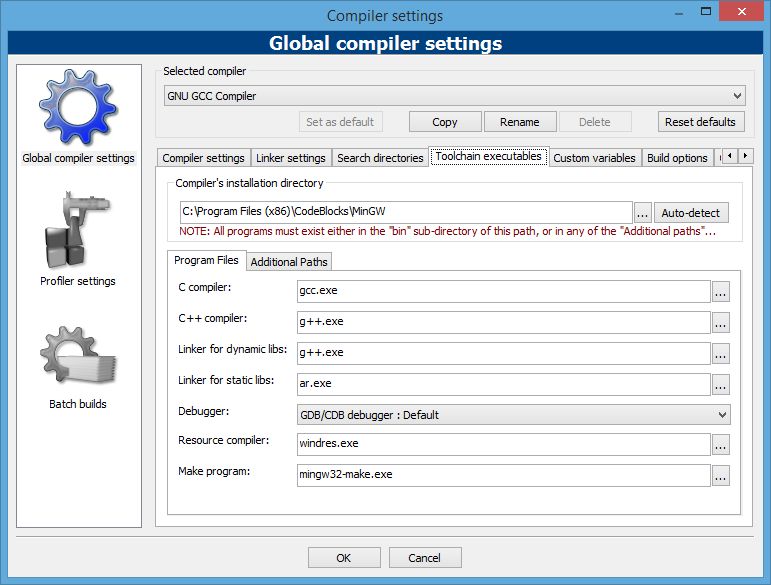Viewport: 771px width, 585px height.
Task: Click the Linker for dynamic libs field
Action: (504, 353)
